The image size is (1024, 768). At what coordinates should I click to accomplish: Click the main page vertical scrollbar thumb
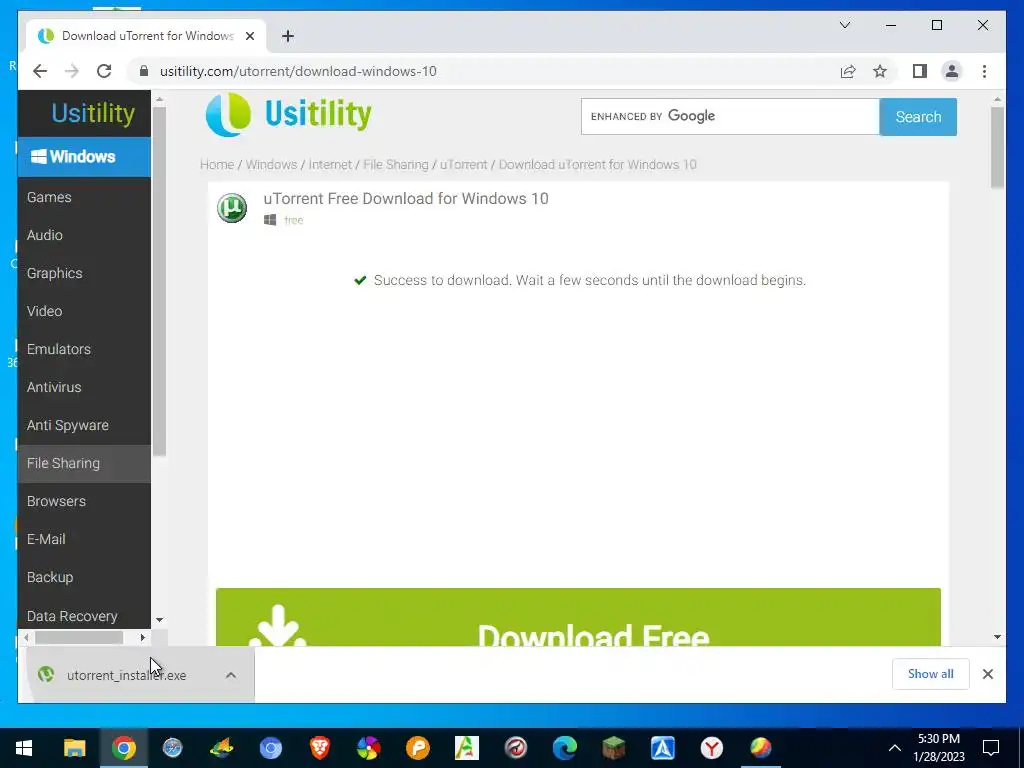tap(997, 148)
